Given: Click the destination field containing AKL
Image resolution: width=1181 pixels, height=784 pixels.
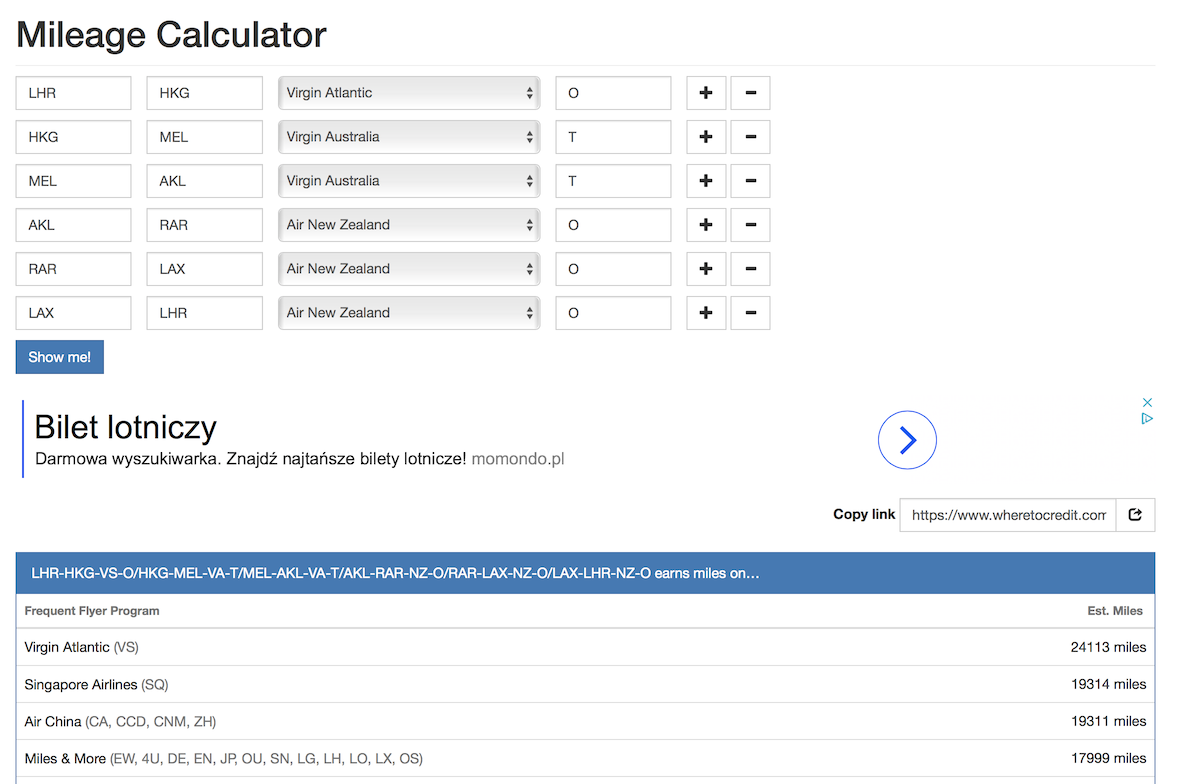Looking at the screenshot, I should click(x=204, y=181).
